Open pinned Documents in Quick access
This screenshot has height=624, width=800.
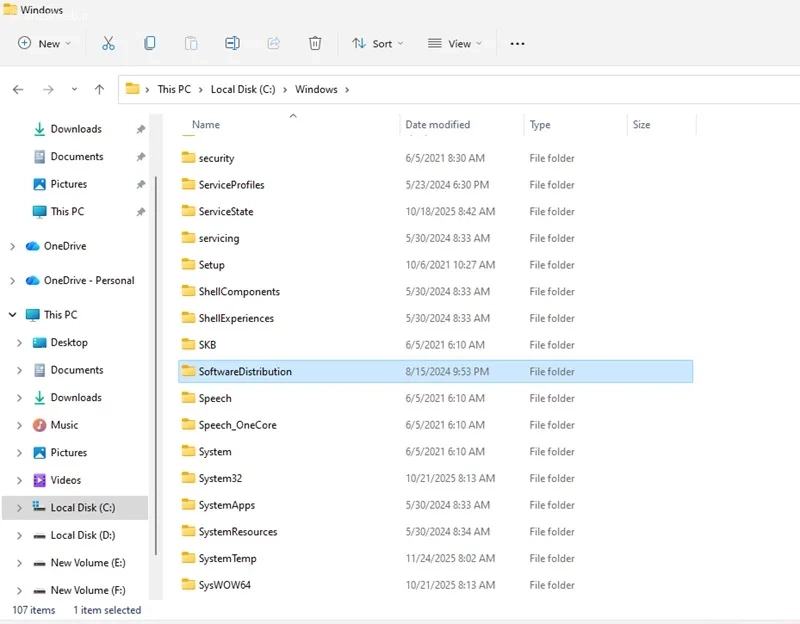(x=77, y=157)
